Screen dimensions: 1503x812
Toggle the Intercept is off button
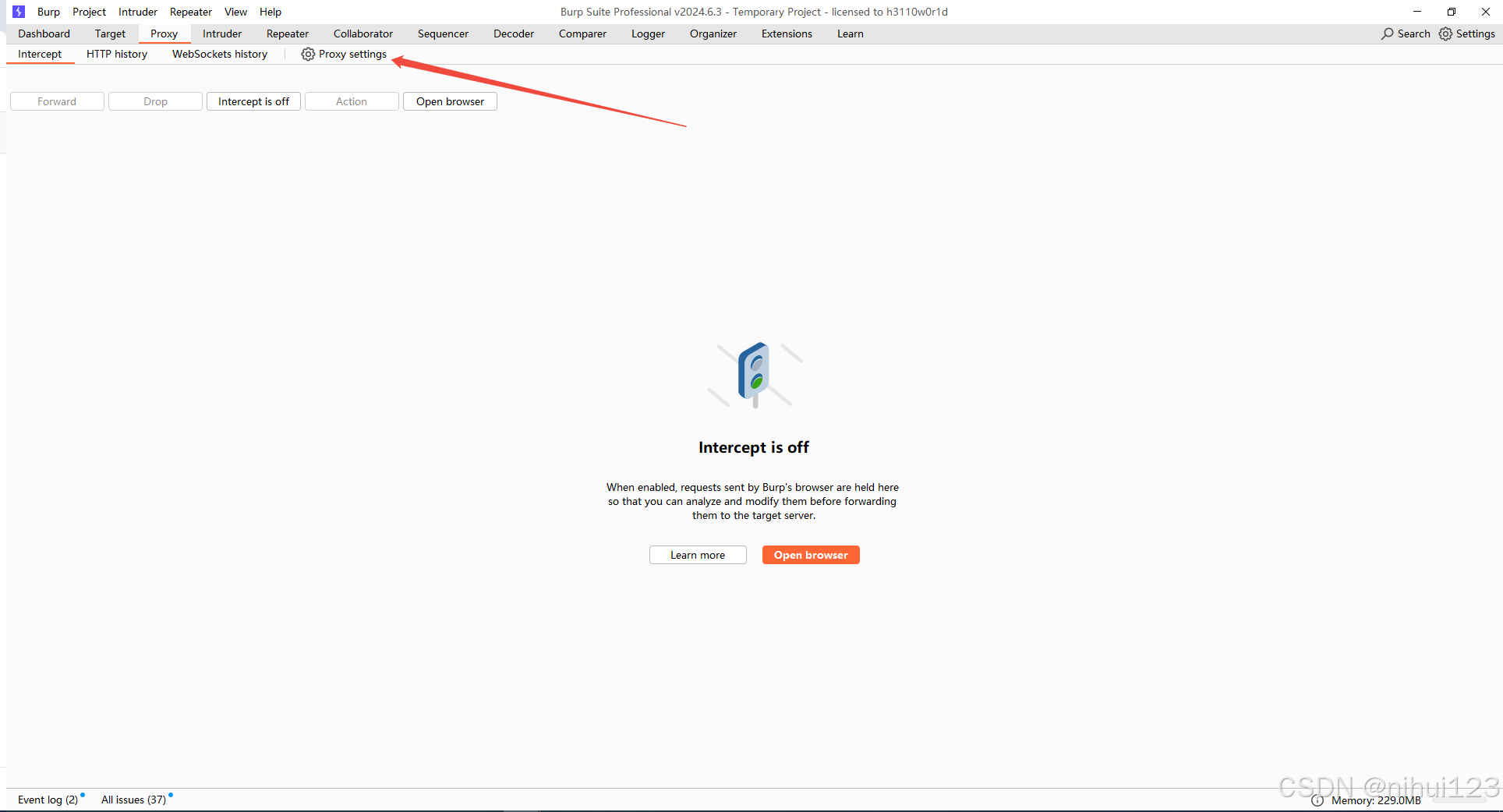coord(253,101)
